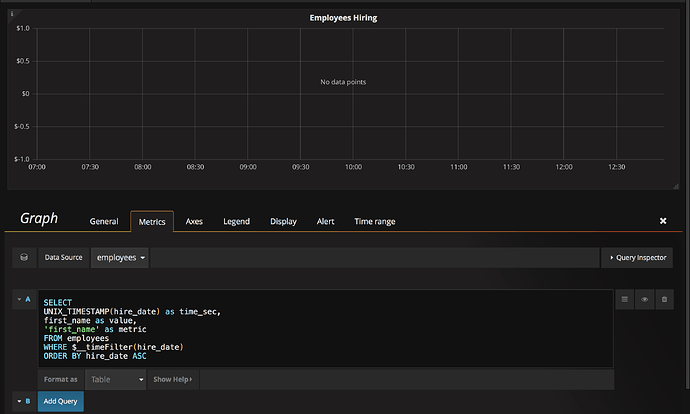This screenshot has width=690, height=414.
Task: Click the panel resize handle corner
Action: tap(675, 187)
